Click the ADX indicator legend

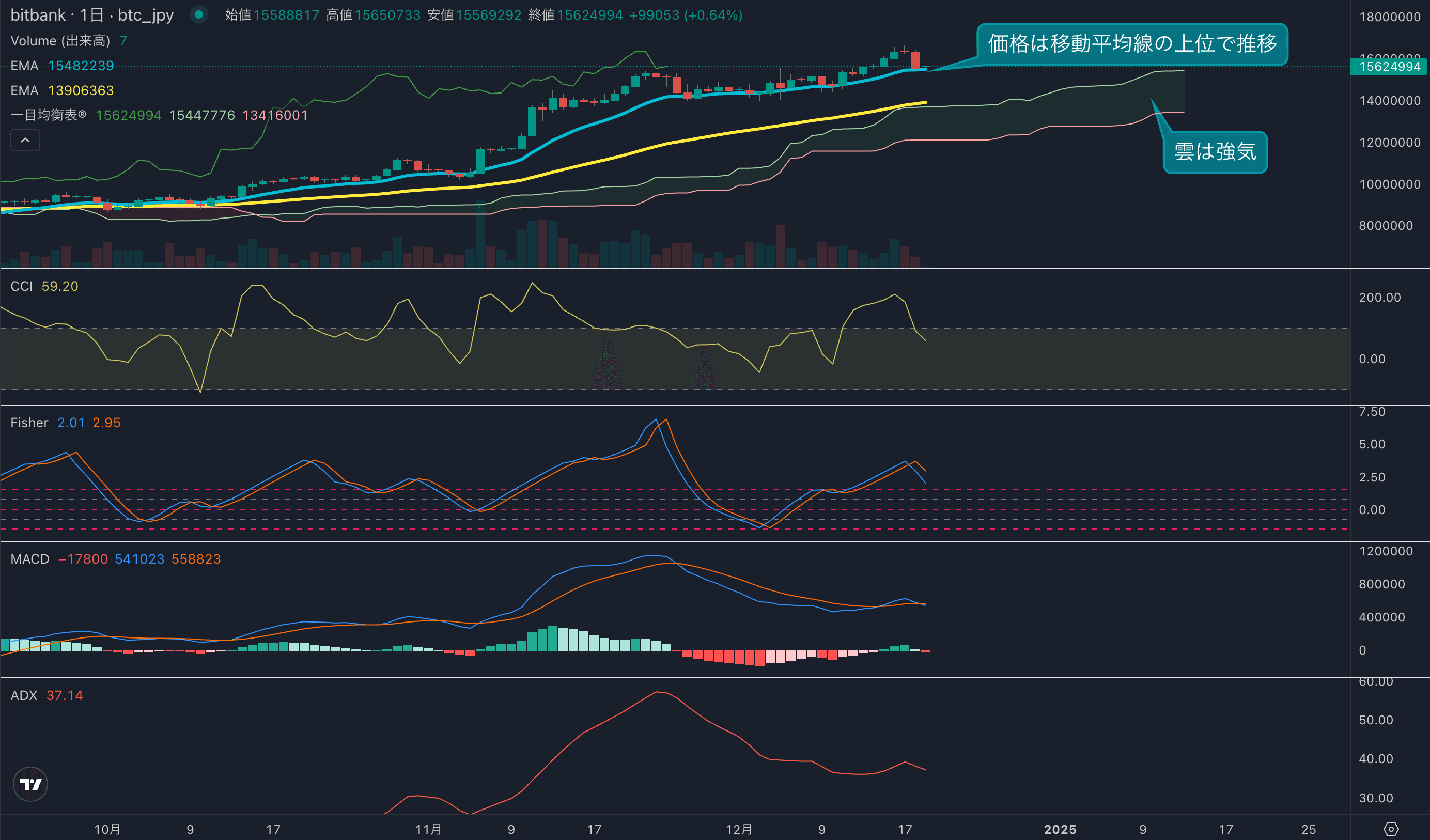(x=24, y=695)
